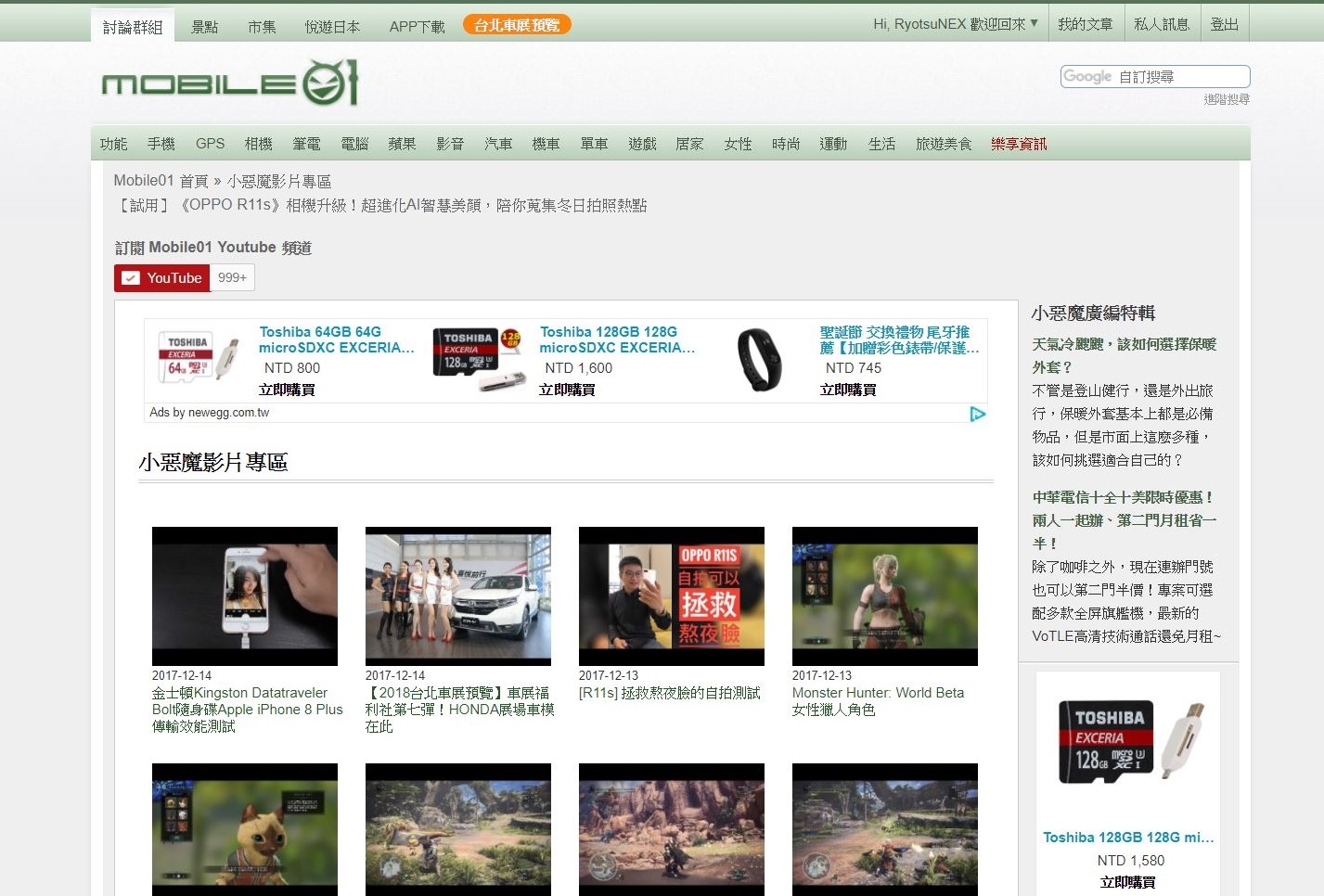
Task: Click the Mobile01 logo
Action: pyautogui.click(x=230, y=83)
